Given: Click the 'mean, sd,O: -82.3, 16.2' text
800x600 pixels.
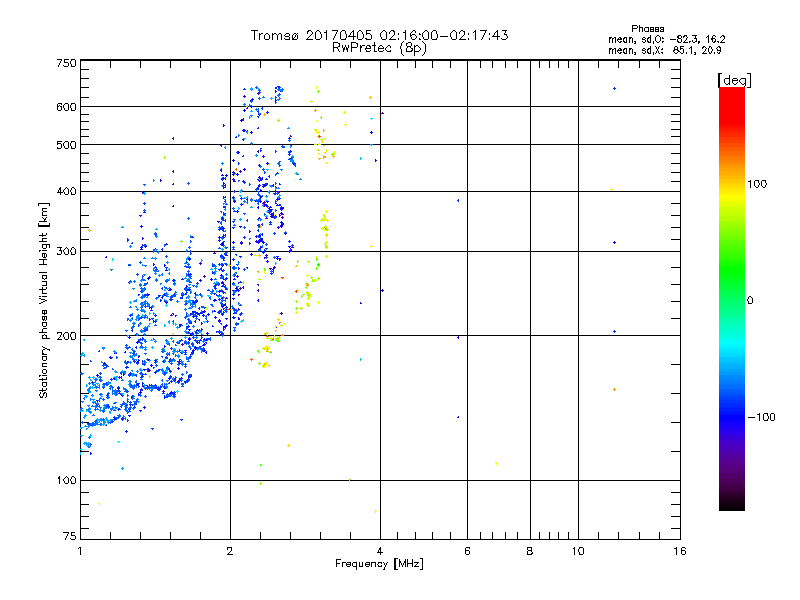Looking at the screenshot, I should coord(666,39).
